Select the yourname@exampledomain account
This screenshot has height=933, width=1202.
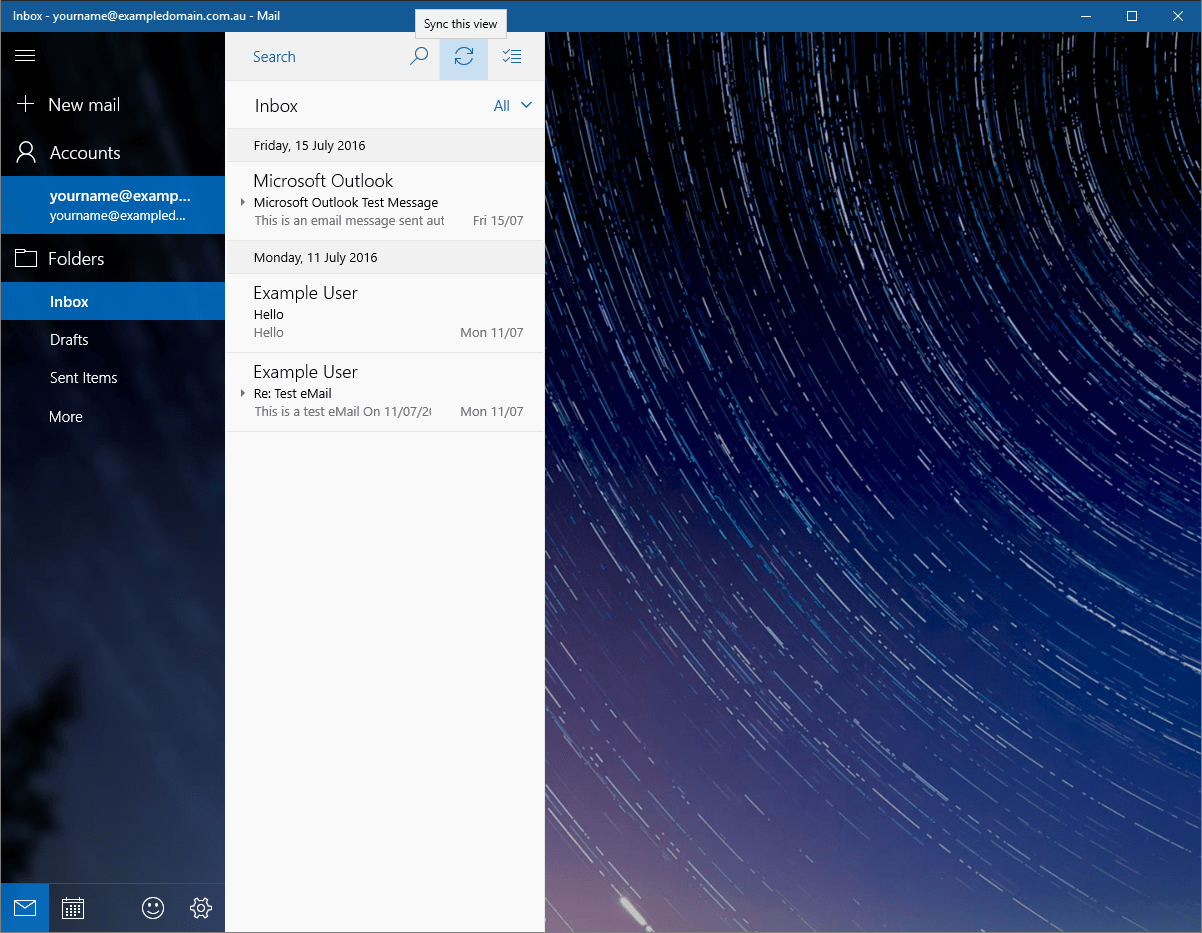click(x=120, y=205)
